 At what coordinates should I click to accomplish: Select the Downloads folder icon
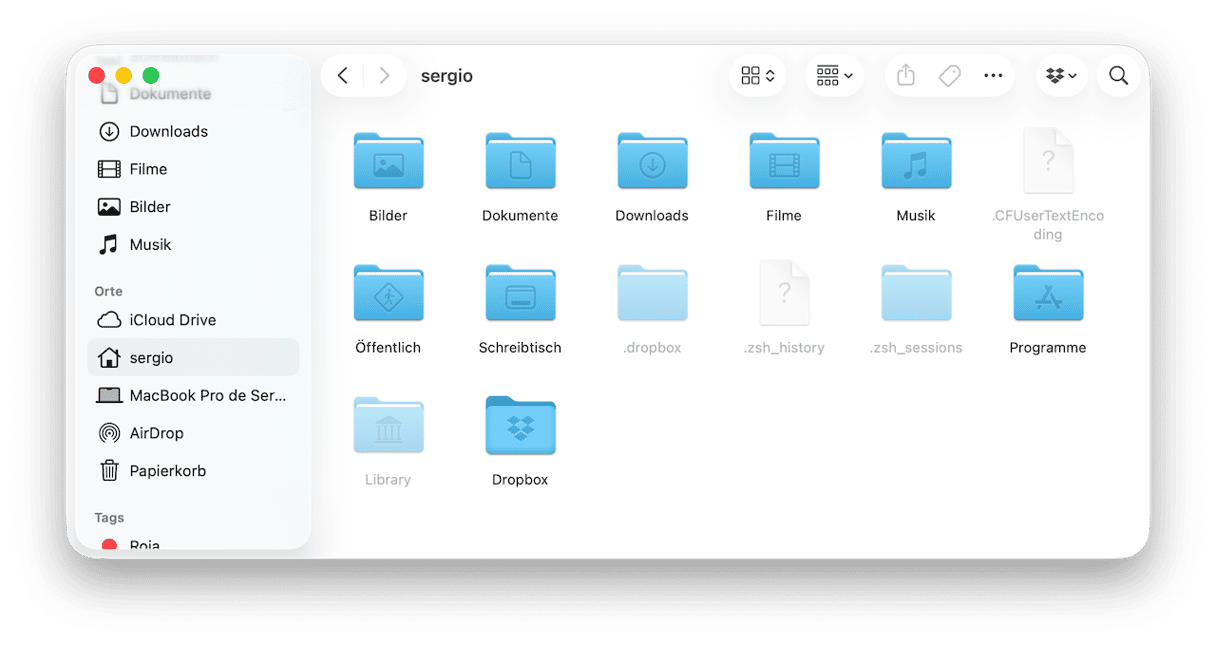point(652,161)
